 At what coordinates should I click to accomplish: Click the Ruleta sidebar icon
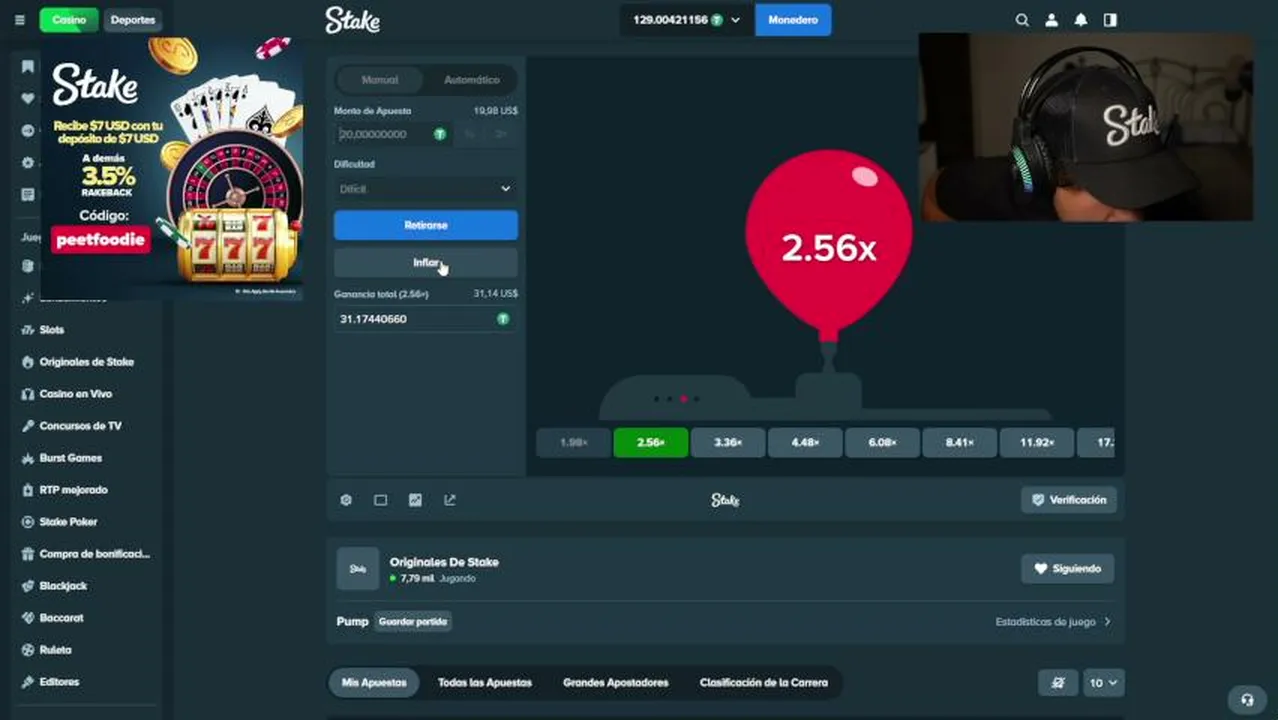coord(28,650)
